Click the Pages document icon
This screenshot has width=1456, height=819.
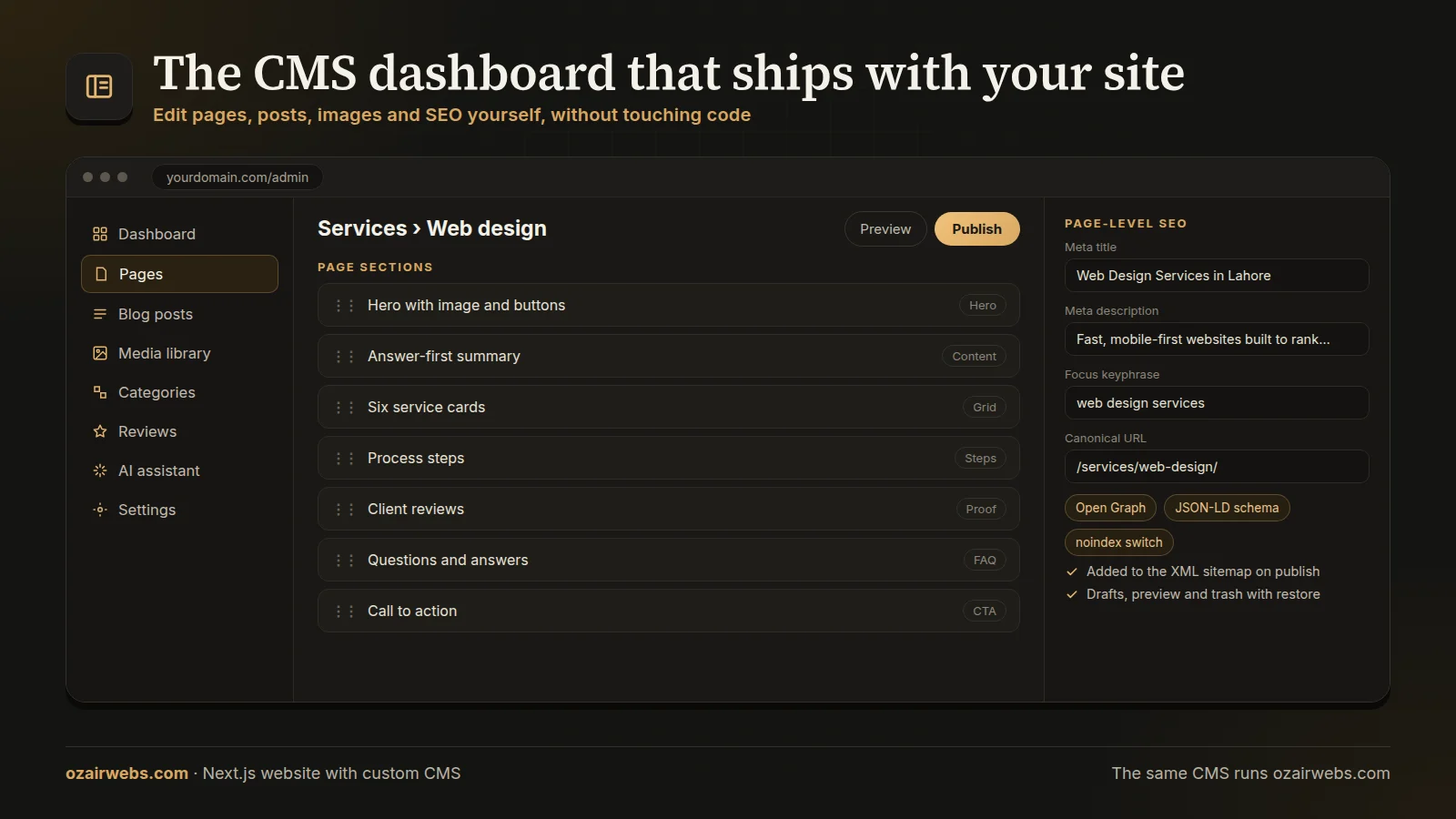(x=101, y=274)
